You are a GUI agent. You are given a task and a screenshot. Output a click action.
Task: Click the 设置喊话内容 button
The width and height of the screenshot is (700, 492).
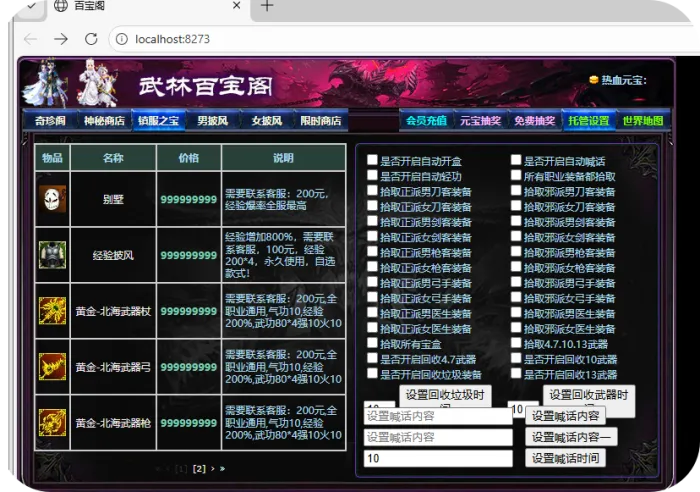(x=565, y=416)
